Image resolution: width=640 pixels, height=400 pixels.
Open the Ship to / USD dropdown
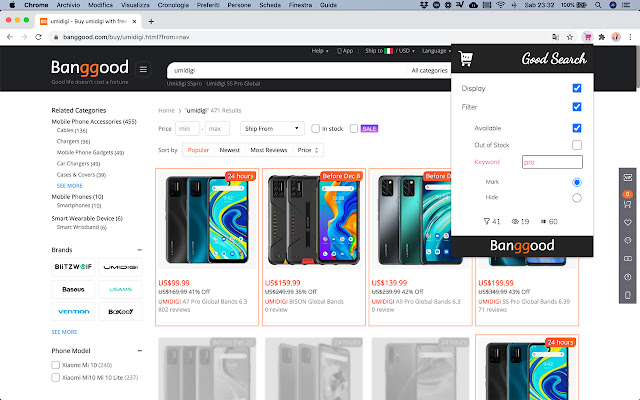[390, 51]
